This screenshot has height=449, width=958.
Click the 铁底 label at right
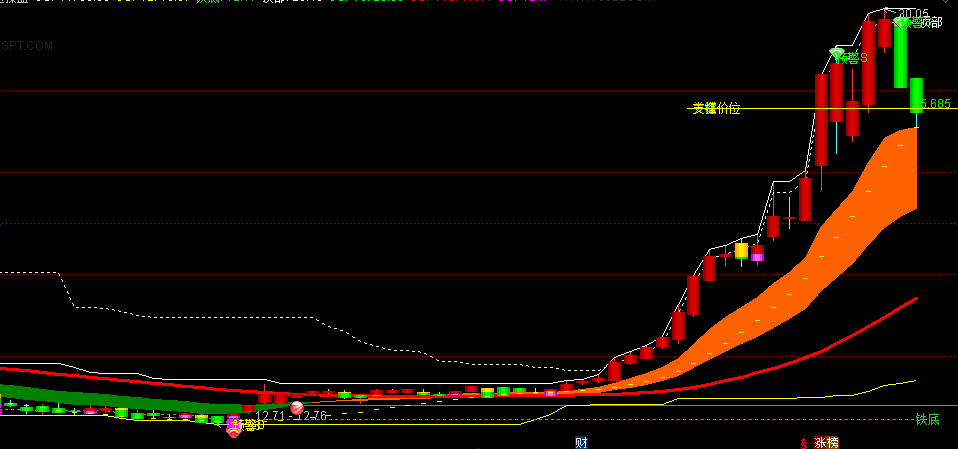(927, 420)
